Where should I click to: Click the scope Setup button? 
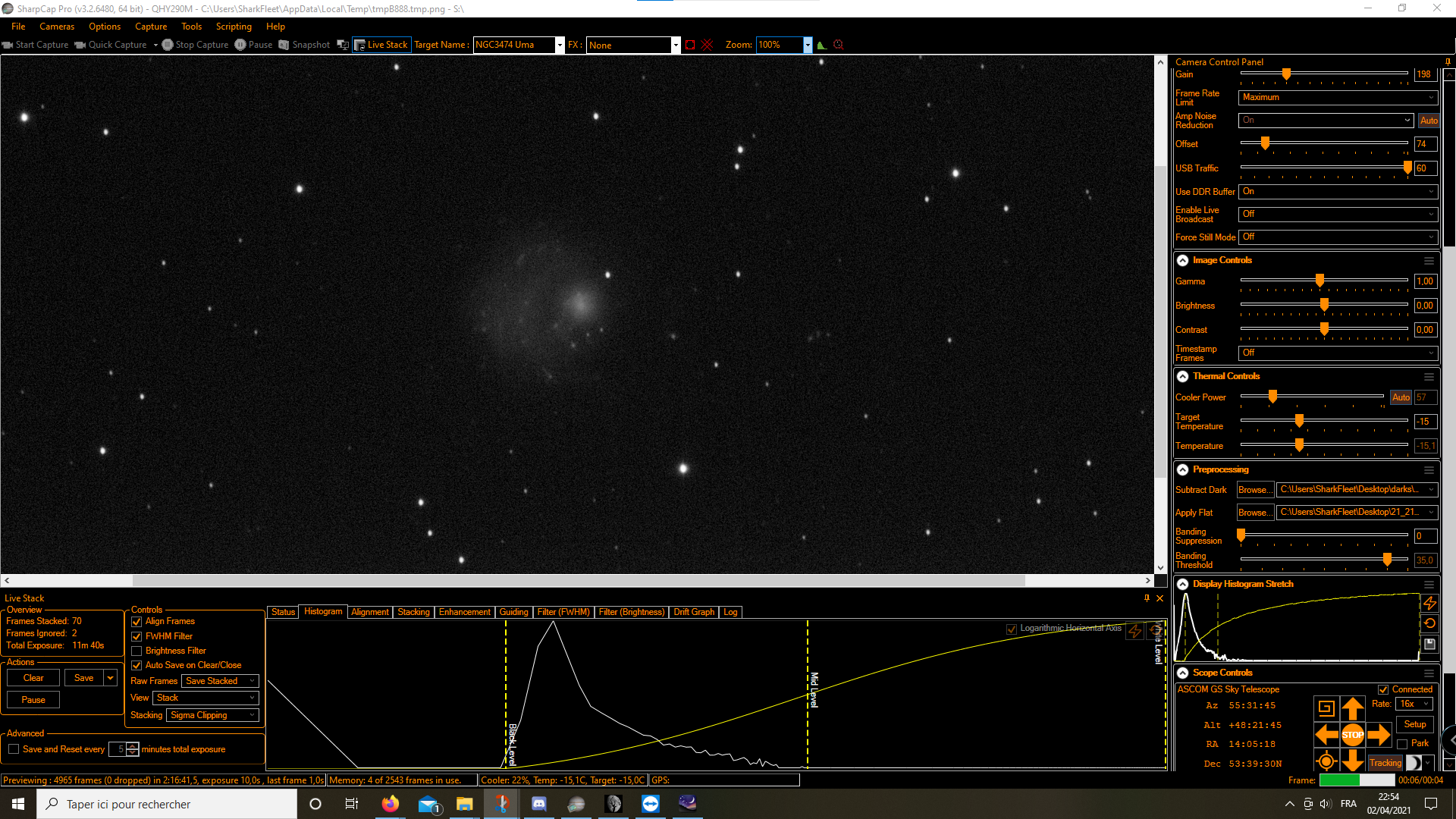(x=1414, y=724)
